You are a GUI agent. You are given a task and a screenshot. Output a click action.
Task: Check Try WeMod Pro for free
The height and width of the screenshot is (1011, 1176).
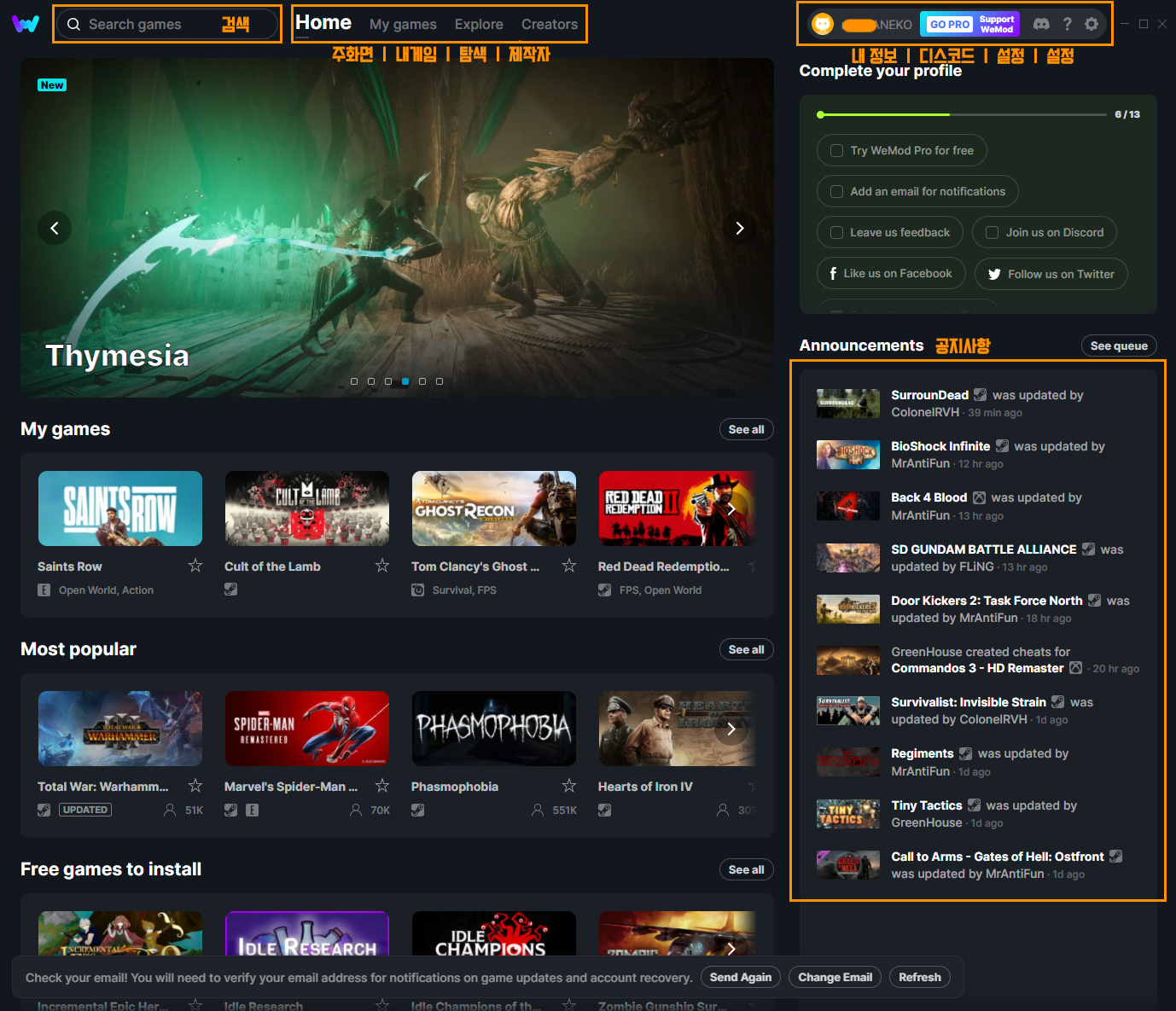[837, 150]
